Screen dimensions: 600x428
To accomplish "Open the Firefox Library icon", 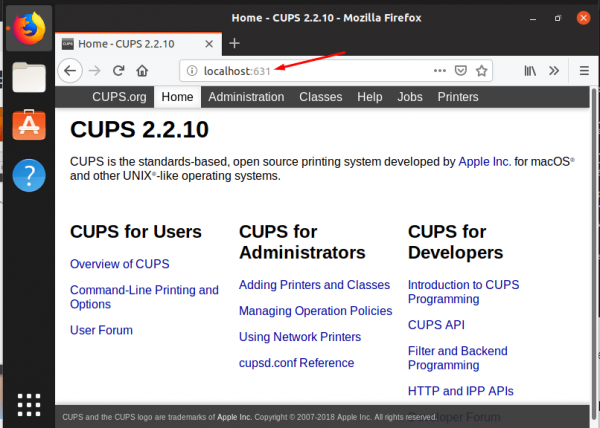I will (x=530, y=71).
